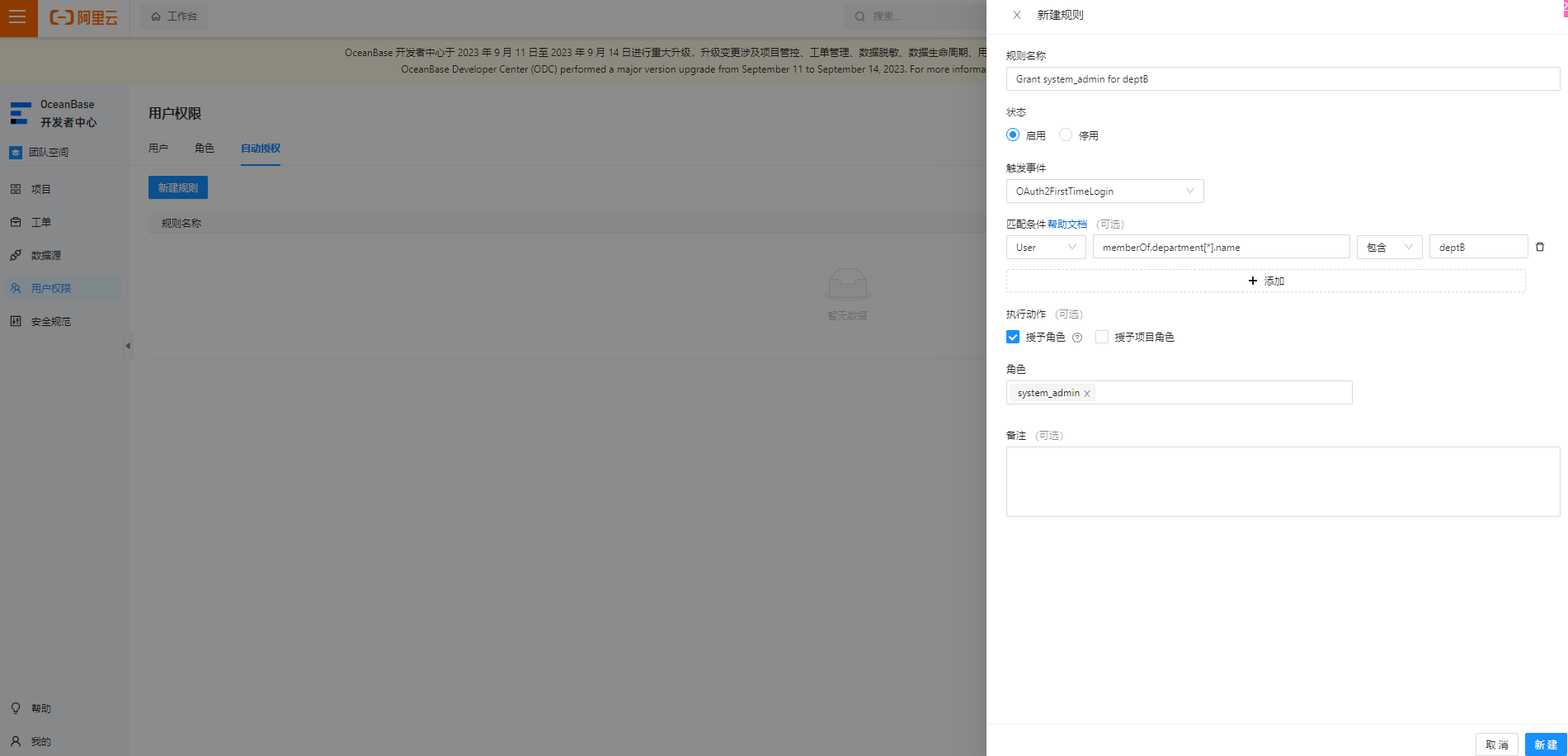Click the memberOf.department expression field
Image resolution: width=1568 pixels, height=756 pixels.
[x=1222, y=247]
